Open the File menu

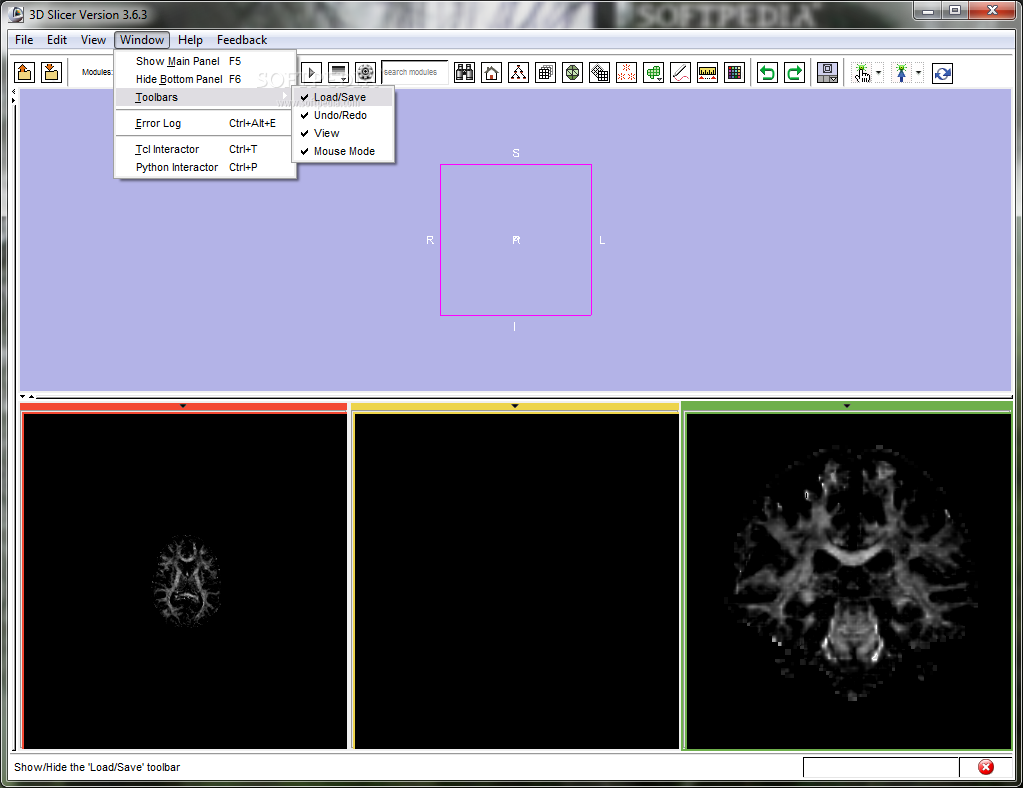(24, 40)
